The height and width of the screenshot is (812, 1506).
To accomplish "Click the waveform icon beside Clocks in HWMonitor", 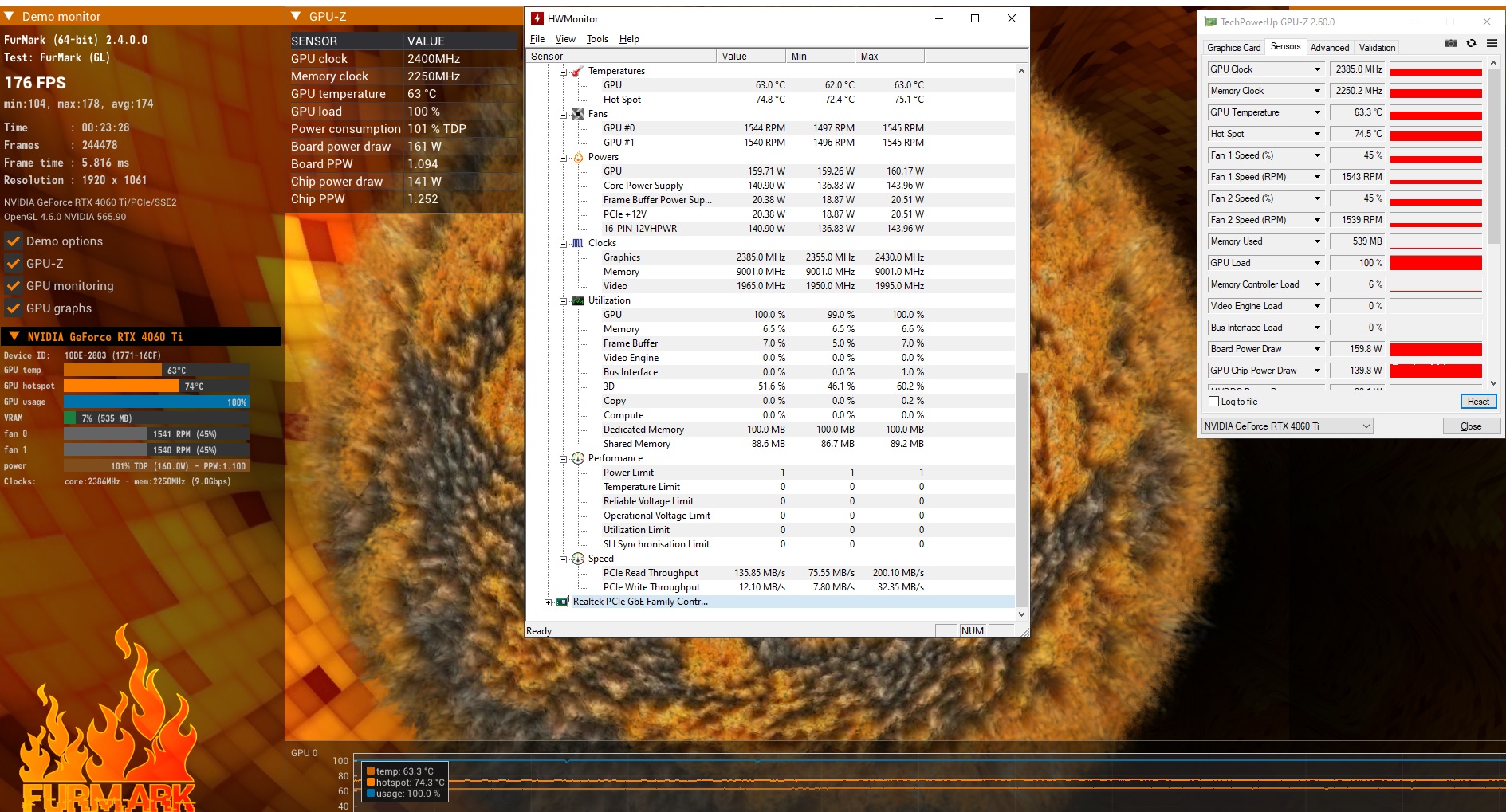I will pyautogui.click(x=577, y=243).
